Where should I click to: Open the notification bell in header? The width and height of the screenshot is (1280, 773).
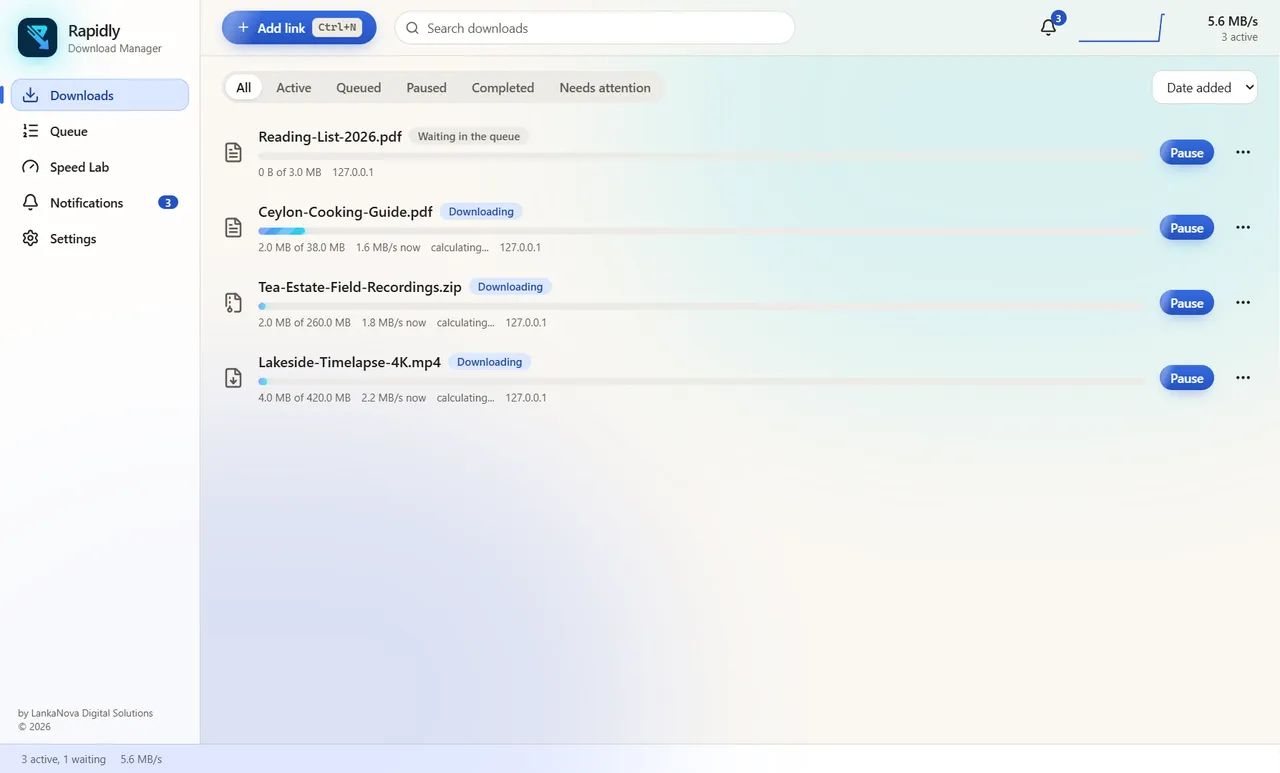(1048, 28)
